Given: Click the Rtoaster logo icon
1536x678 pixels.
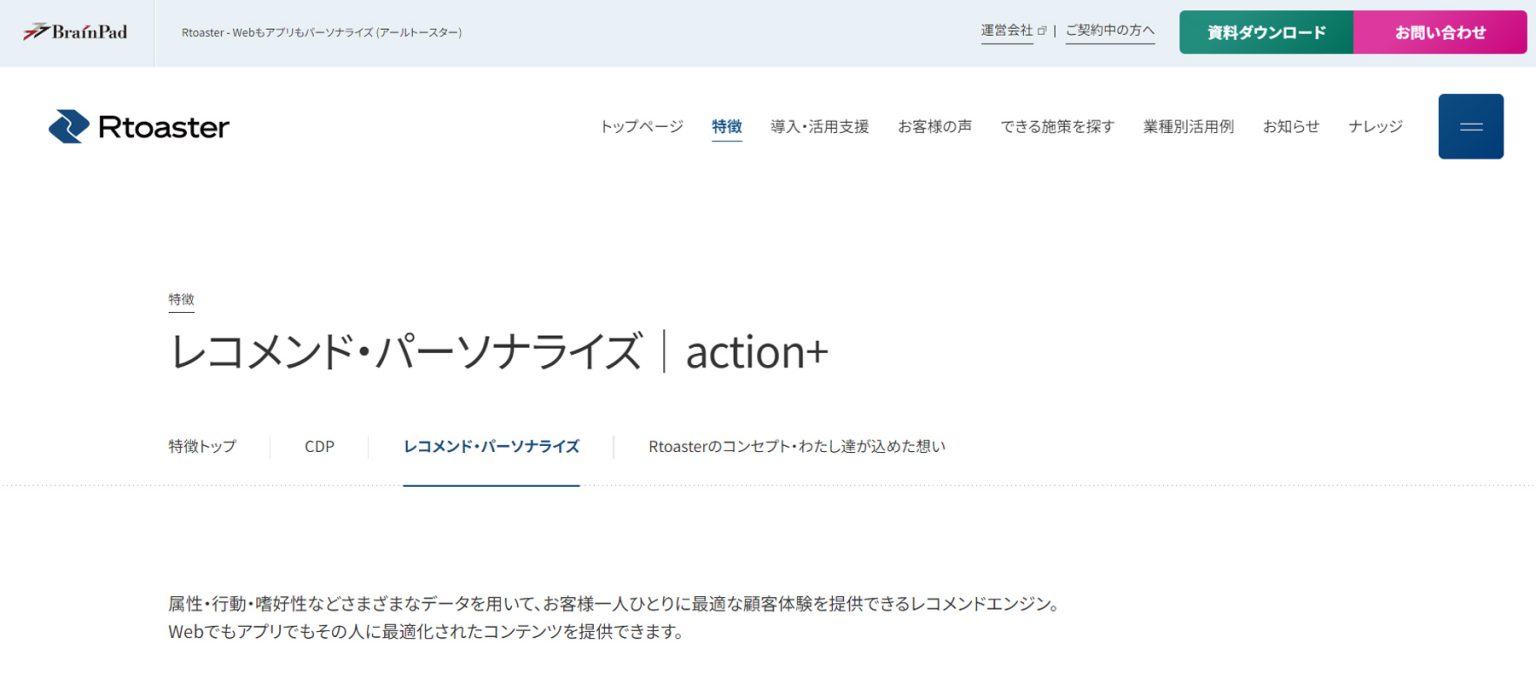Looking at the screenshot, I should [67, 126].
